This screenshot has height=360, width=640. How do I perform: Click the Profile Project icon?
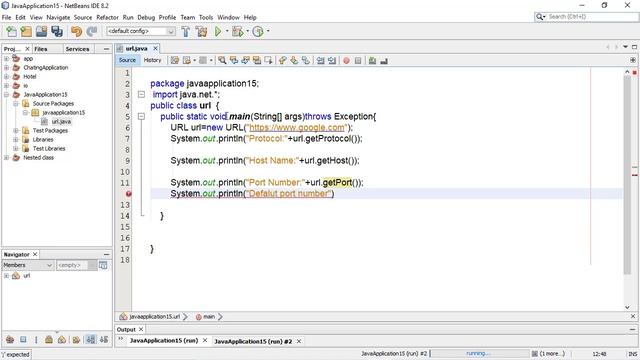[x=258, y=31]
